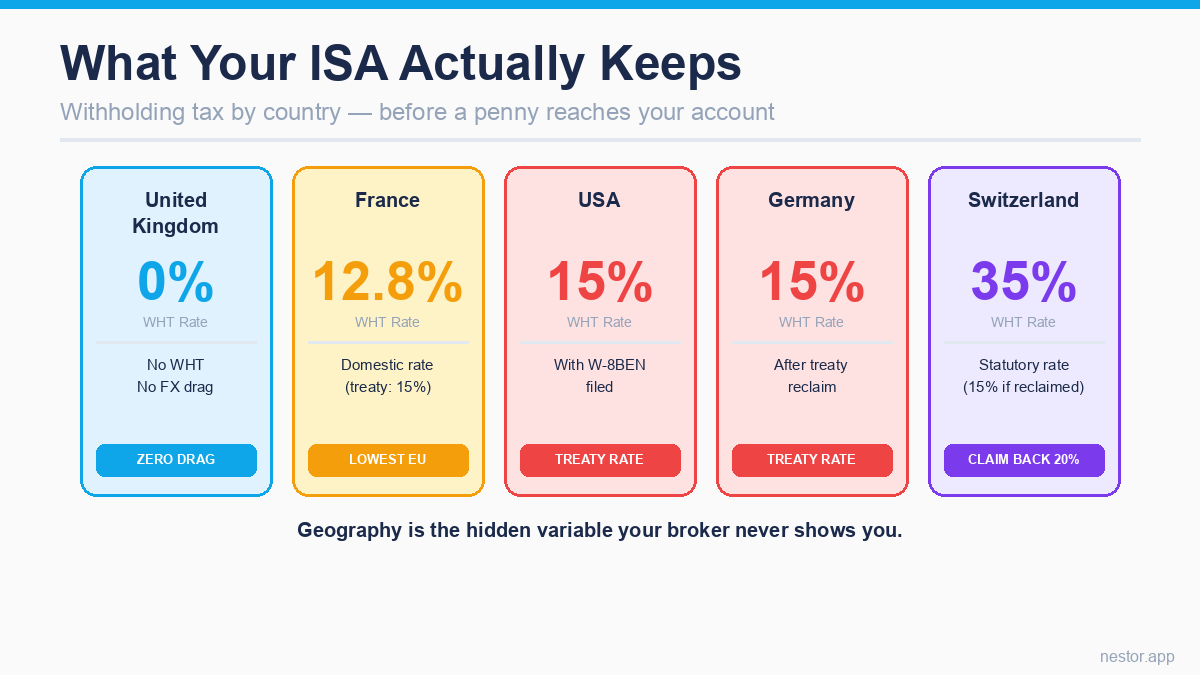Click 'Statutory rate (15% if reclaimed)' note
The height and width of the screenshot is (675, 1200).
[1024, 376]
